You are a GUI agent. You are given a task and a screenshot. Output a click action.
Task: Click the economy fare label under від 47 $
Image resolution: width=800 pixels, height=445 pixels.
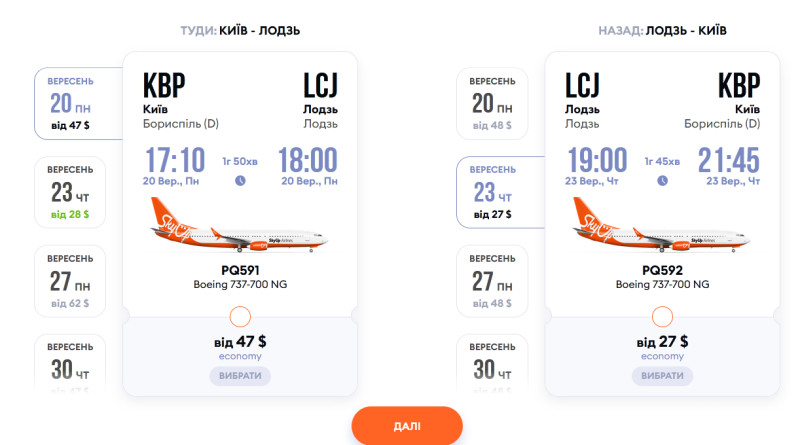[x=240, y=356]
